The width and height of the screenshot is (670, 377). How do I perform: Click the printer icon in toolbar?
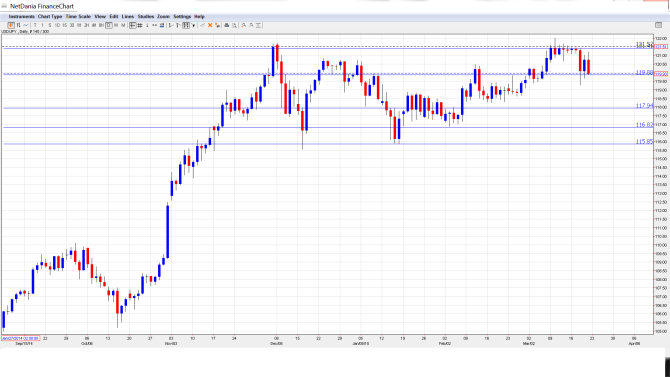click(227, 25)
